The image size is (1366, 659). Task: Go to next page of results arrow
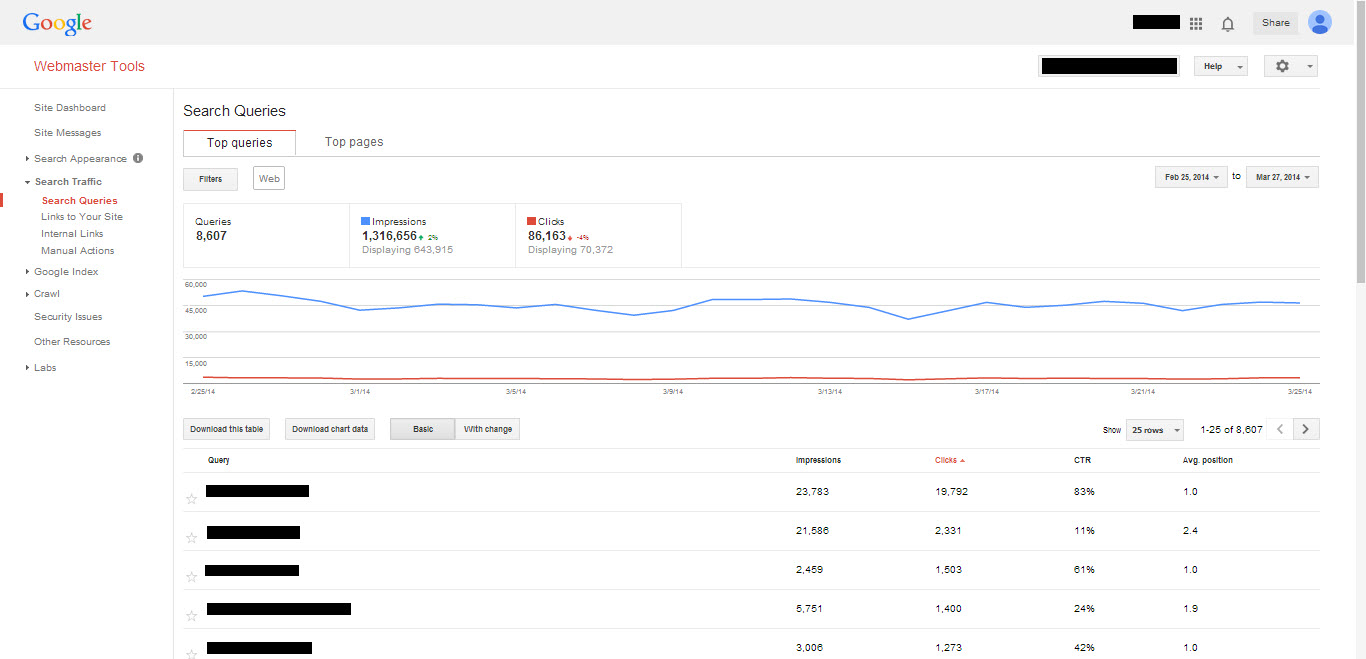(1306, 429)
